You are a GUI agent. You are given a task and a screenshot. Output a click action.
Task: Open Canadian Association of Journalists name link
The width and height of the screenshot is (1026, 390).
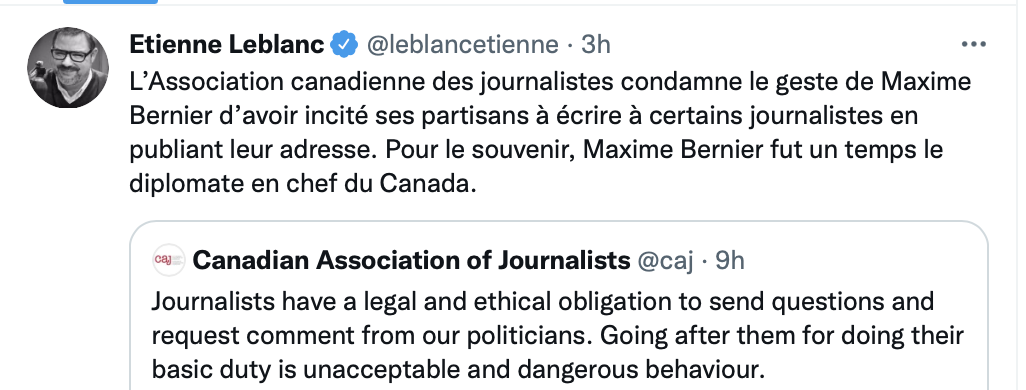tap(412, 260)
